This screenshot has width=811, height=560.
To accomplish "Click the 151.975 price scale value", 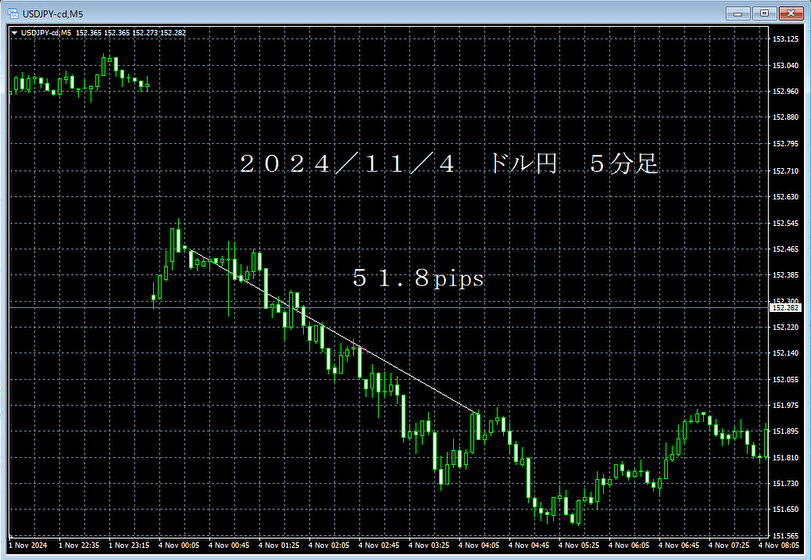I will [x=785, y=405].
